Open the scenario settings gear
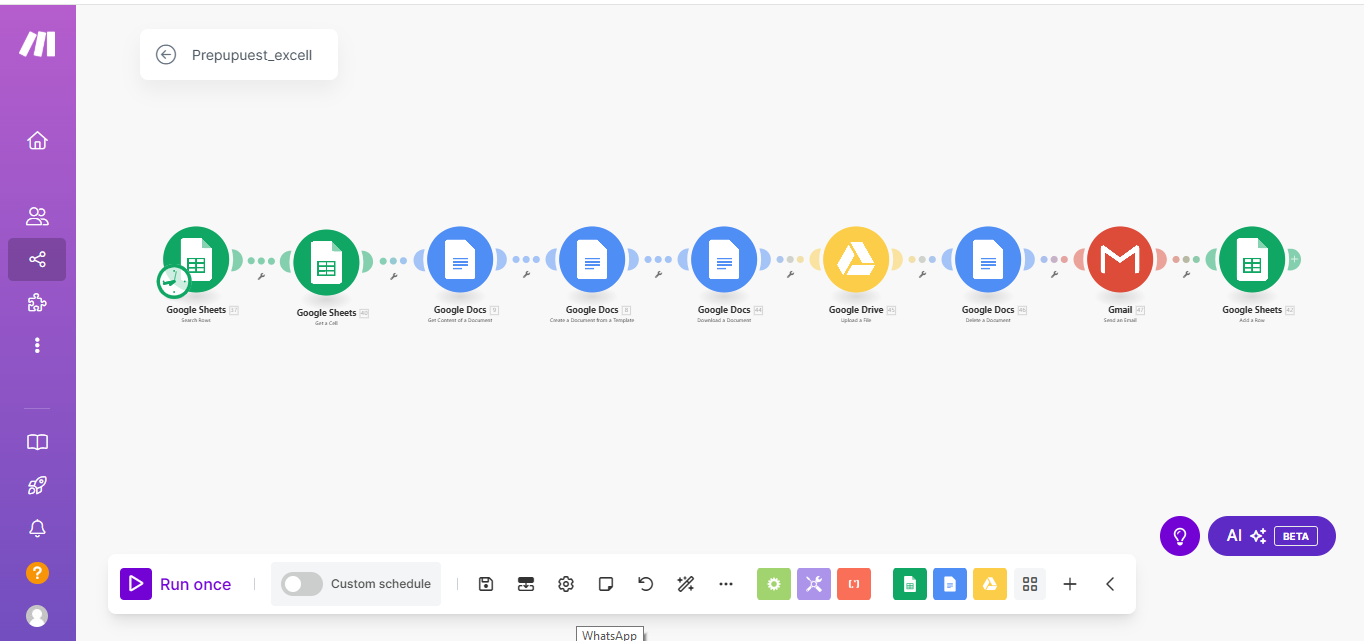 pos(565,584)
